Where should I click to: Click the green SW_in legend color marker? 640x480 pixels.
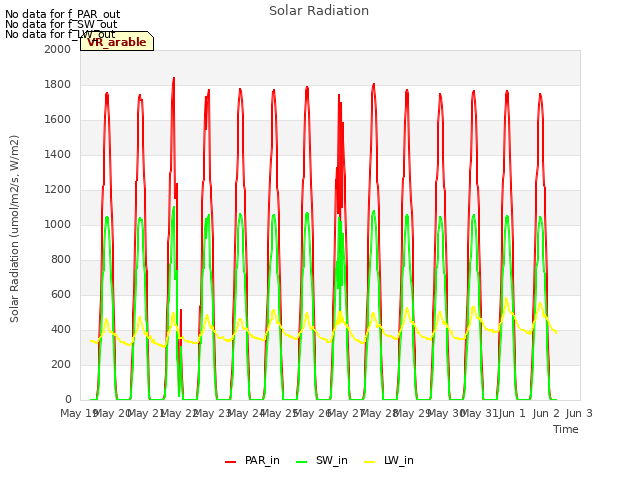click(x=301, y=462)
